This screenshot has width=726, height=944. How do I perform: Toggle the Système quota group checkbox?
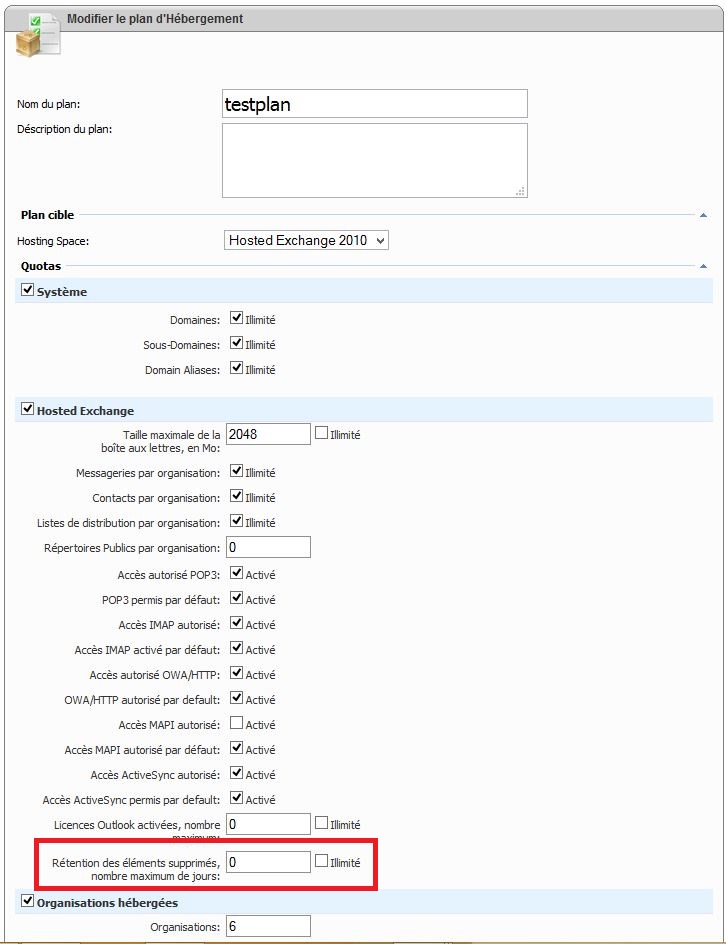[x=26, y=291]
